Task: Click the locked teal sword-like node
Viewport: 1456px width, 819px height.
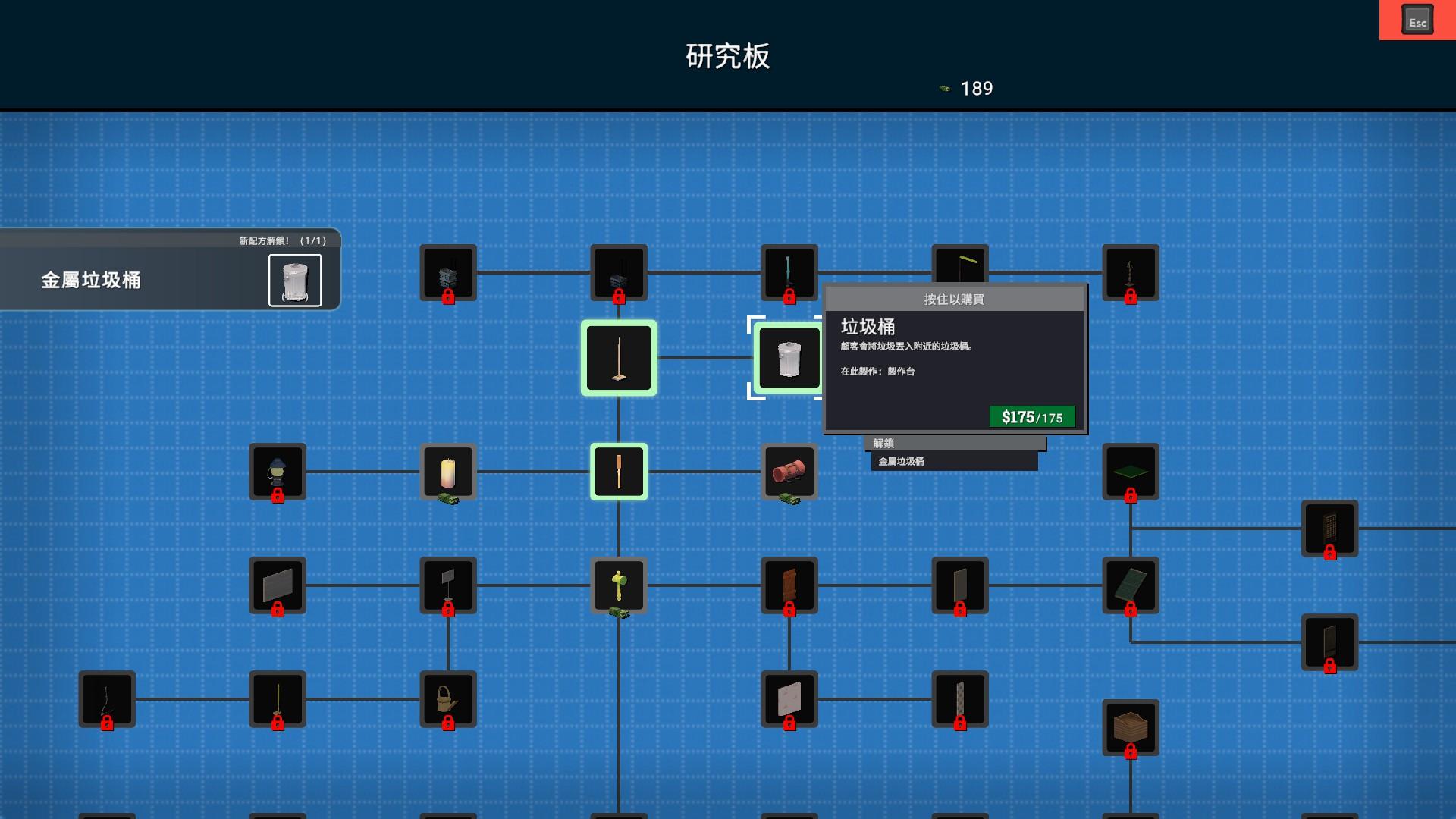Action: pyautogui.click(x=789, y=272)
